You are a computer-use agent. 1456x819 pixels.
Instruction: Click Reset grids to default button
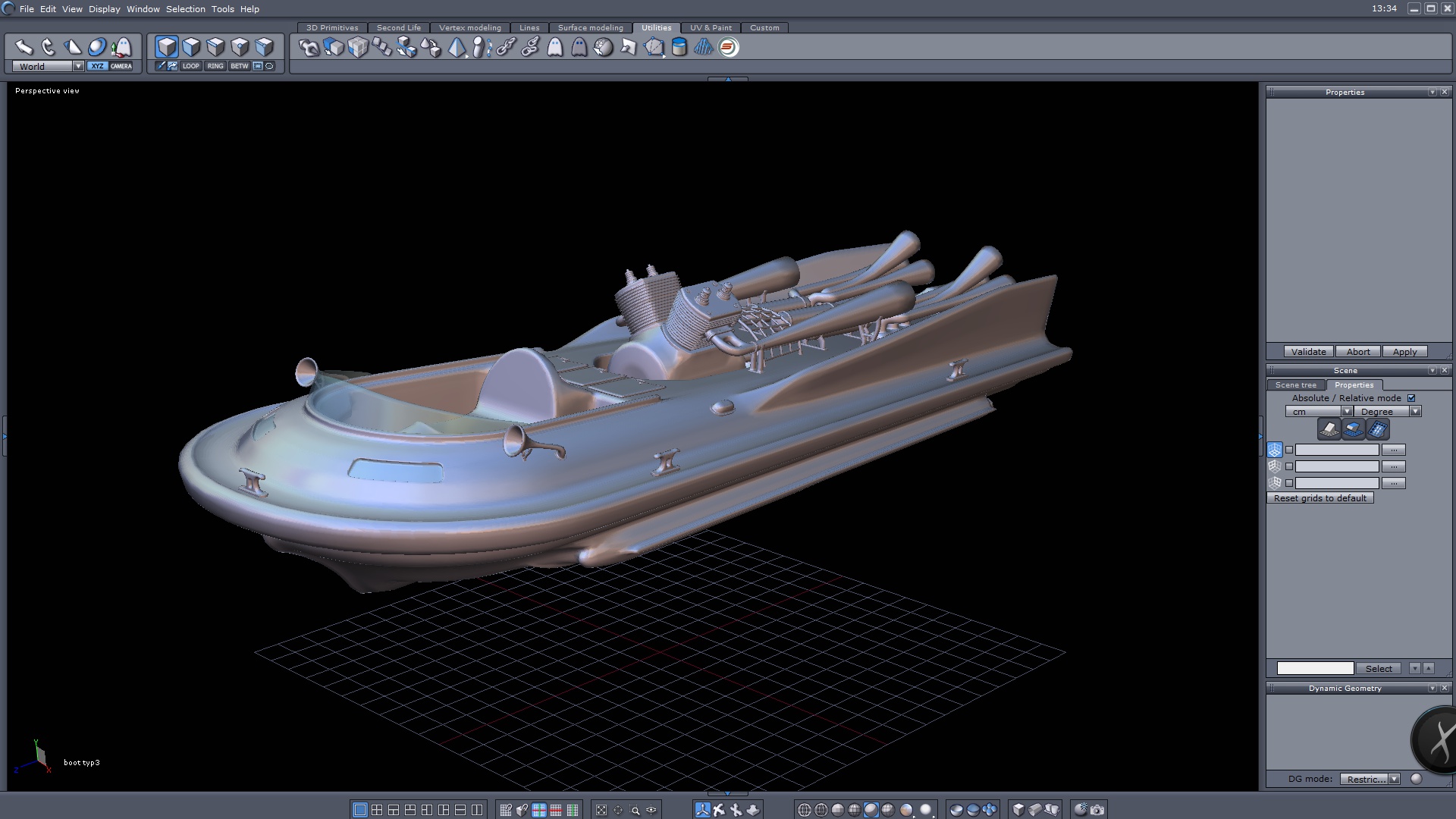(1319, 498)
